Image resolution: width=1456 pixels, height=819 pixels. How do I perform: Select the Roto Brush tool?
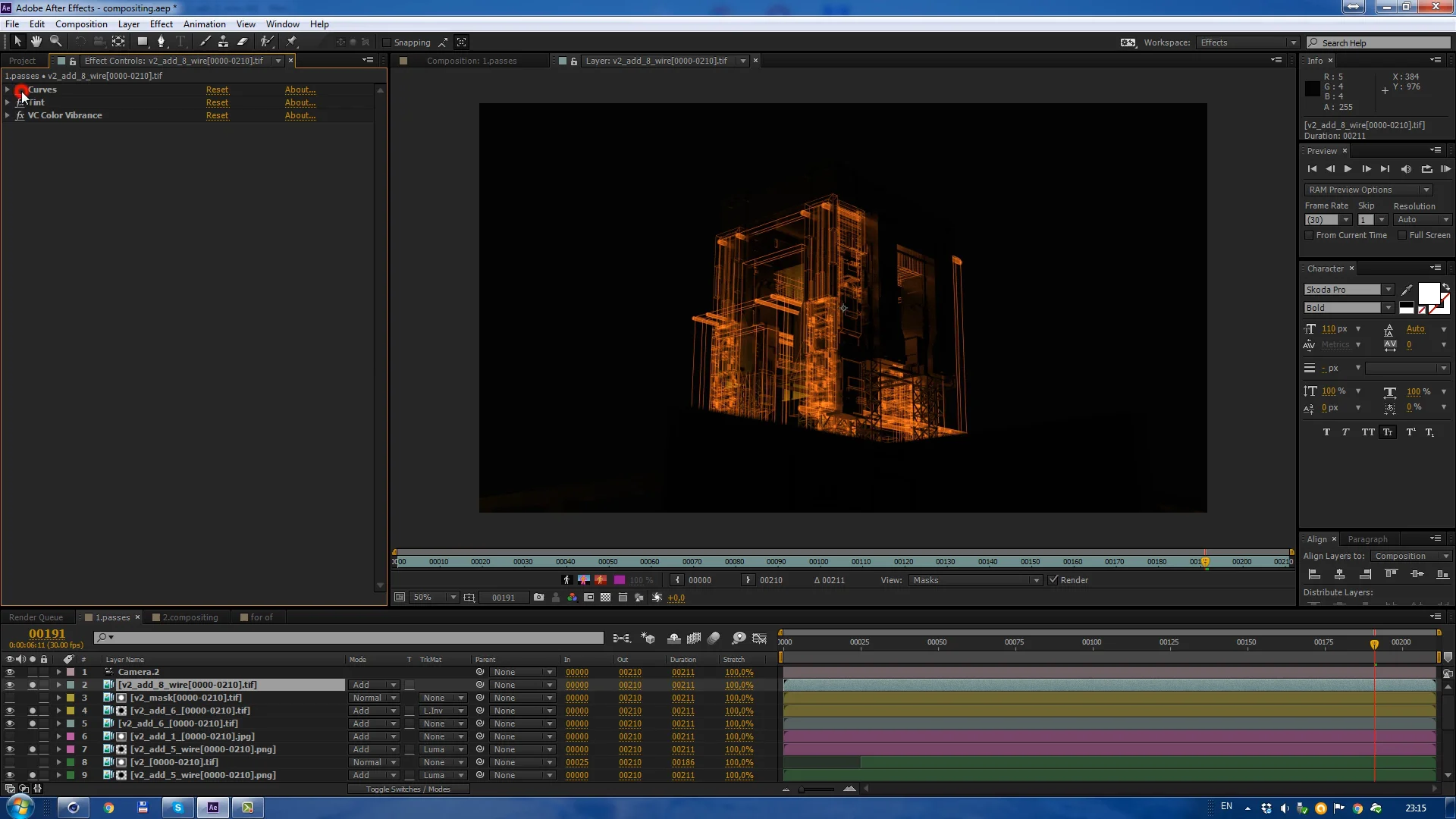pyautogui.click(x=267, y=42)
